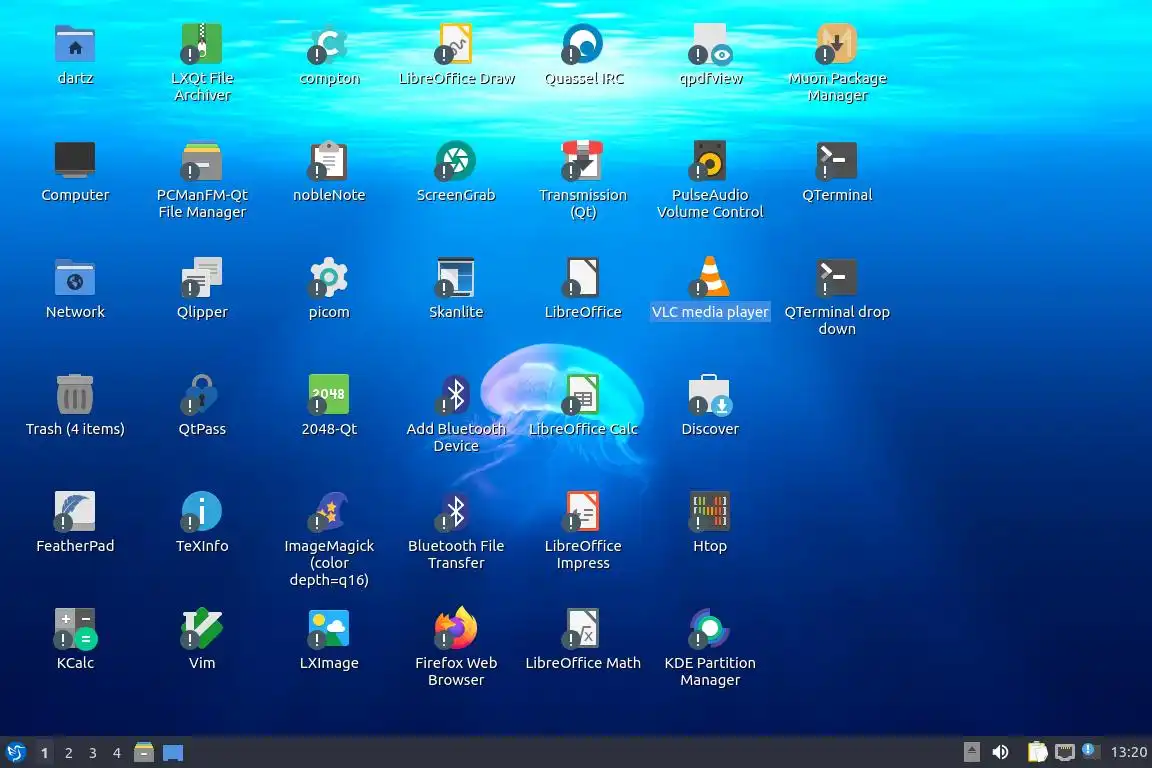The height and width of the screenshot is (768, 1152).
Task: Open the Trash (4 items) icon
Action: 75,395
